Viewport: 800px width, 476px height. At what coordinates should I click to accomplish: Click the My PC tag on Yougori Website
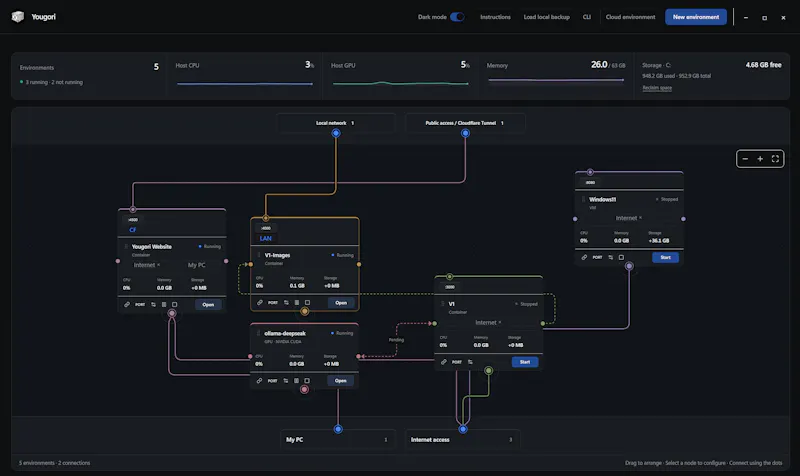[196, 265]
